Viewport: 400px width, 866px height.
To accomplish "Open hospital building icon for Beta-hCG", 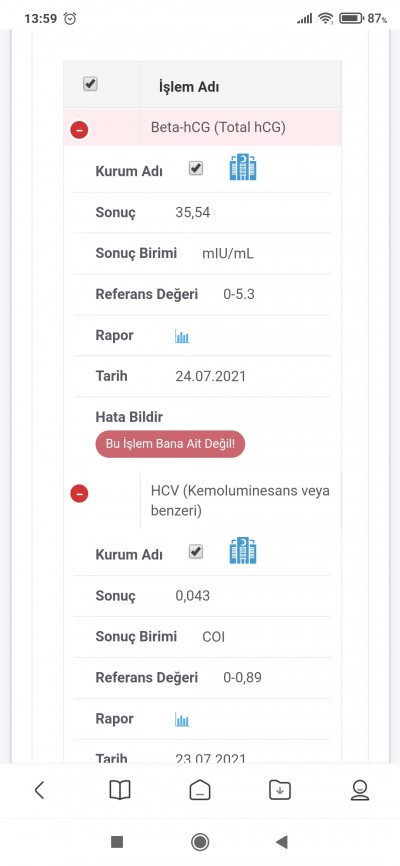I will (243, 167).
